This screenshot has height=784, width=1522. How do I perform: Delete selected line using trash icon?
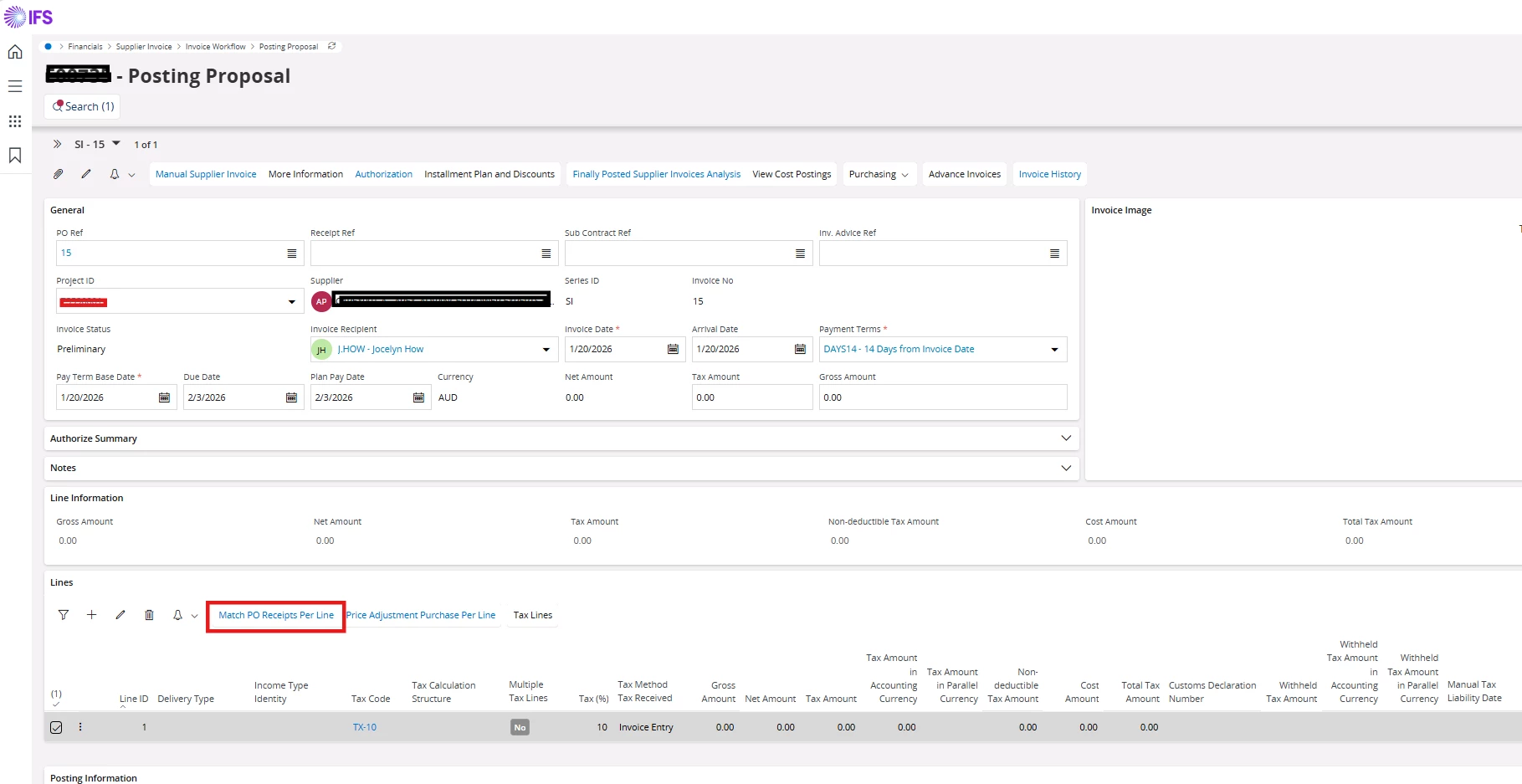(149, 615)
